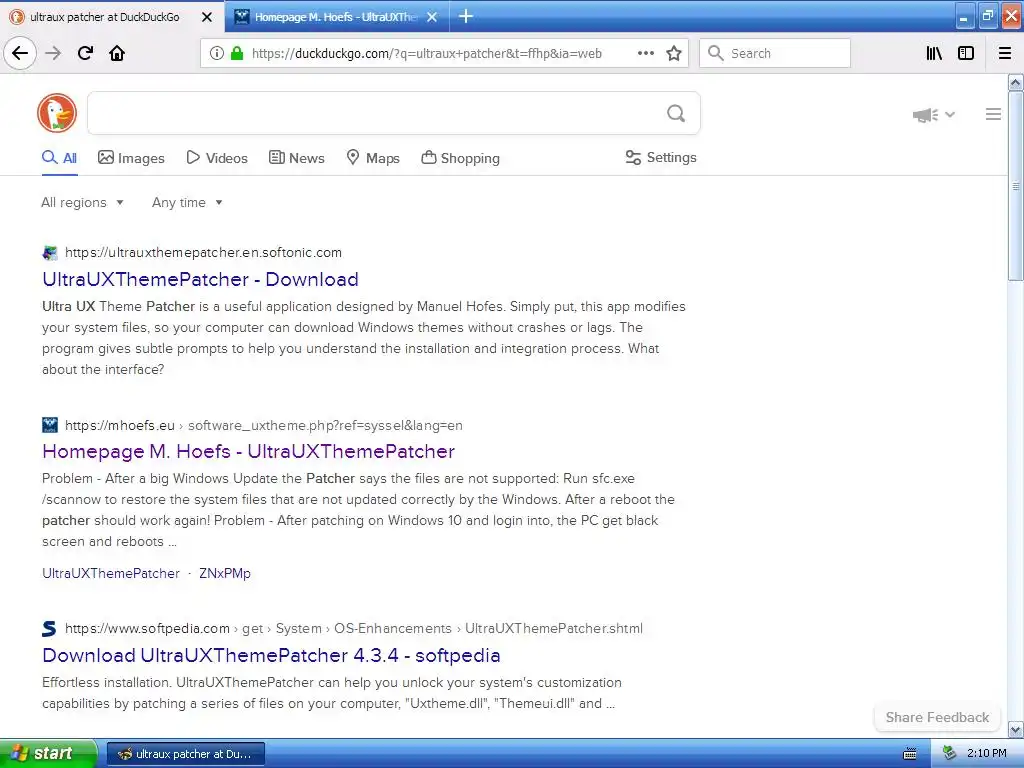Open the browser home page
The height and width of the screenshot is (768, 1024).
click(117, 53)
